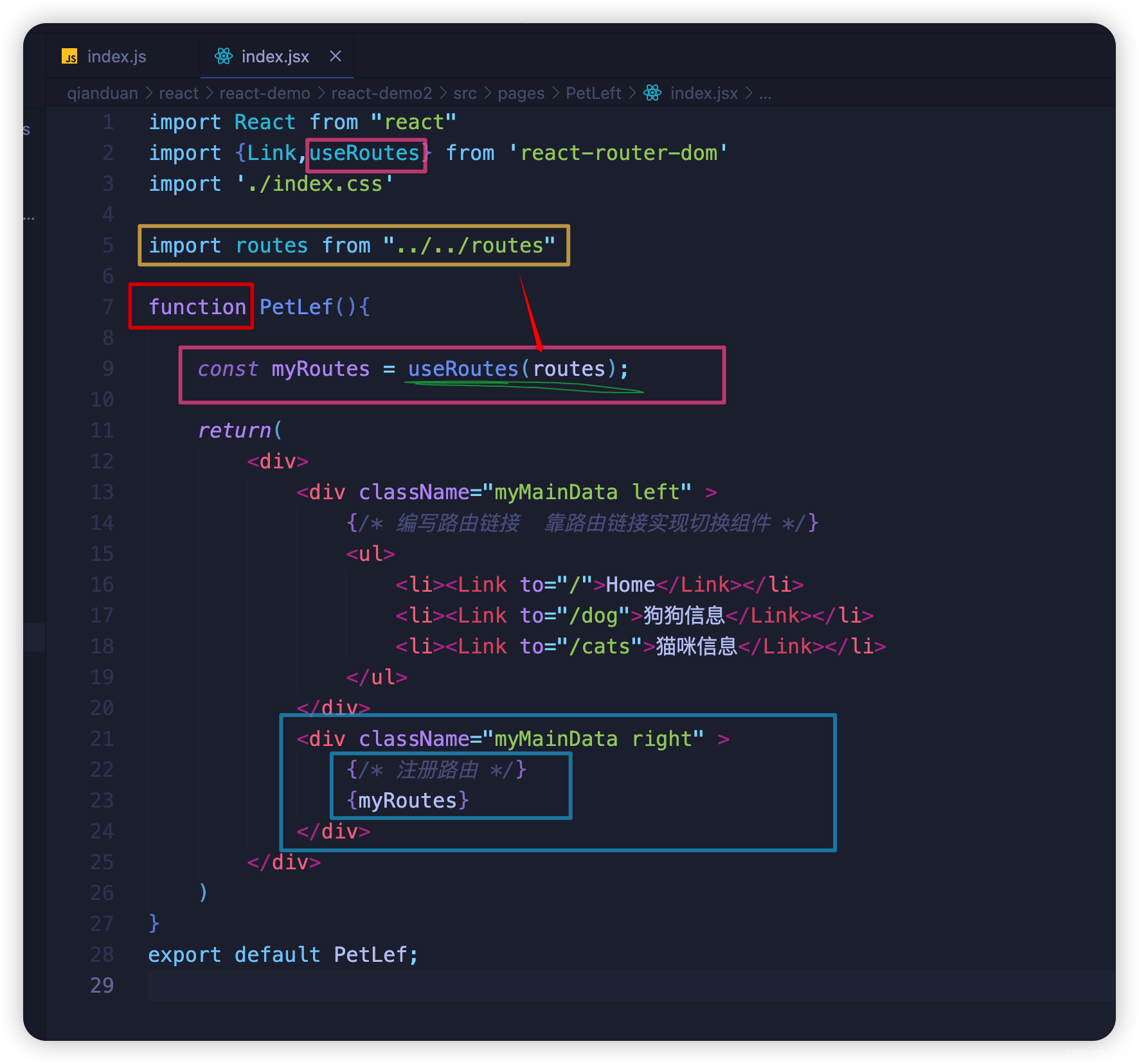Open the pages breadcrumb folder
This screenshot has width=1139, height=1064.
[x=521, y=93]
